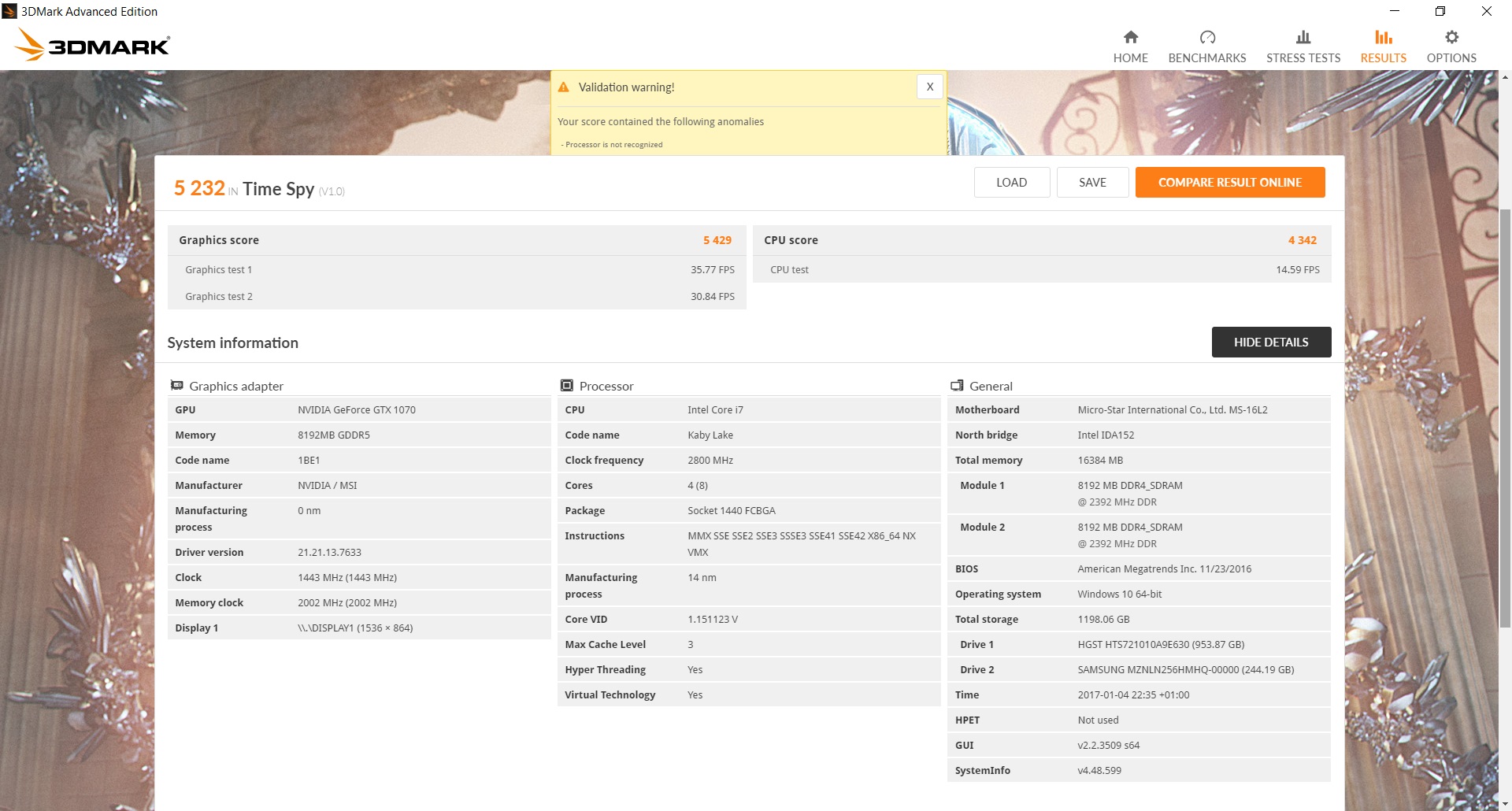1512x811 pixels.
Task: Minimize the 3DMark window
Action: [x=1395, y=11]
